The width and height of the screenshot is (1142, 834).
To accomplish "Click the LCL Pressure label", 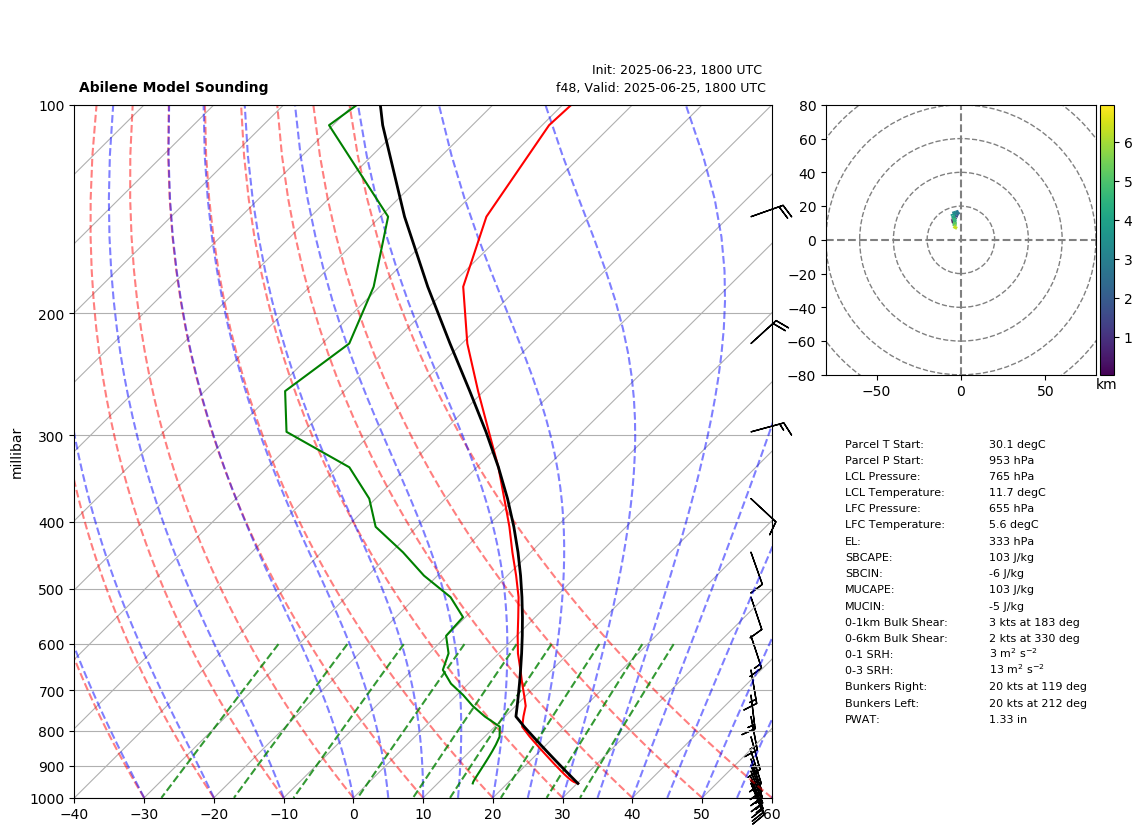I will pos(882,476).
